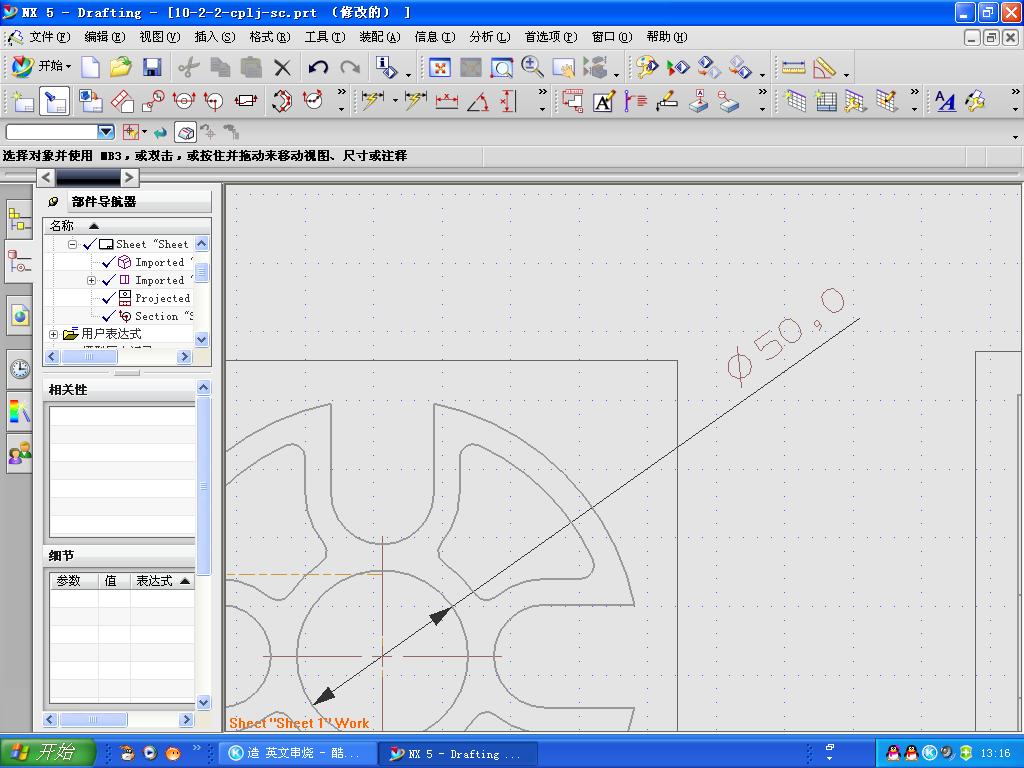Image resolution: width=1024 pixels, height=768 pixels.
Task: Click the Save icon in the toolbar
Action: coord(152,68)
